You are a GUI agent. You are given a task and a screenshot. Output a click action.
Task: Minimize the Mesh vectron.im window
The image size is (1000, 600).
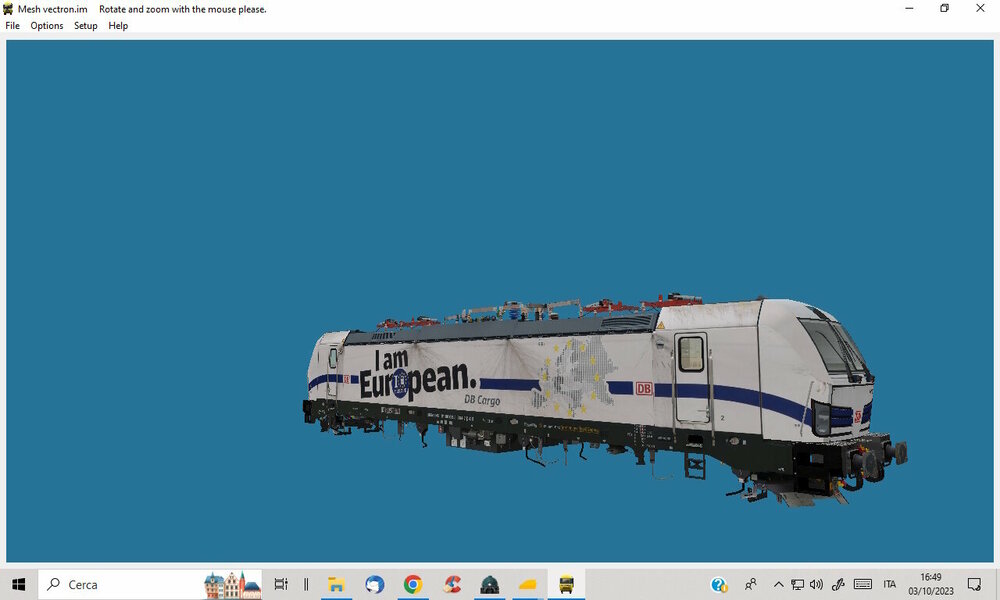pos(909,8)
